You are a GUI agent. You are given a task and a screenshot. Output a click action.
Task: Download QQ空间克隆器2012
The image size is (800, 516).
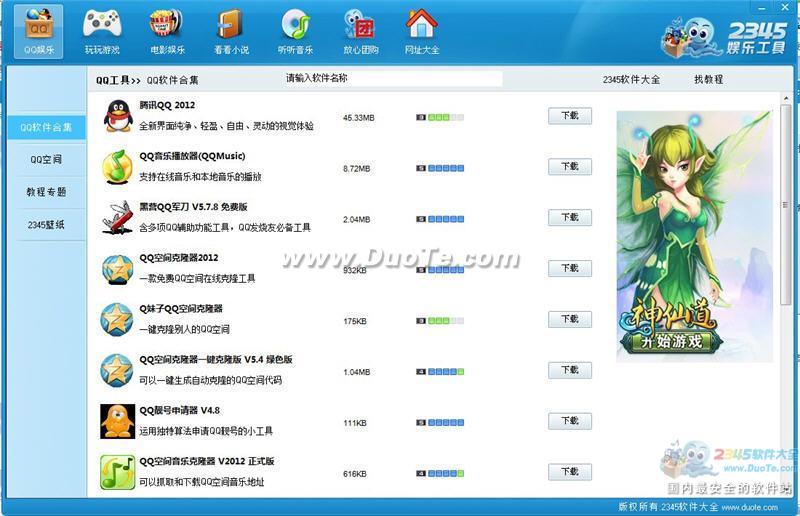click(570, 268)
